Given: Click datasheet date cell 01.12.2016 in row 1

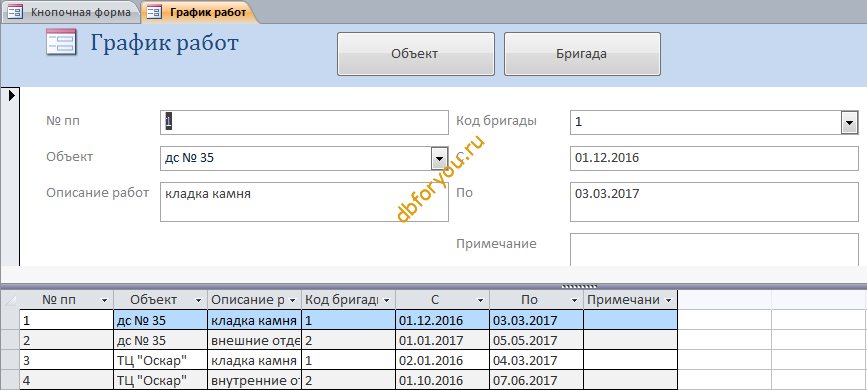Looking at the screenshot, I should click(442, 320).
